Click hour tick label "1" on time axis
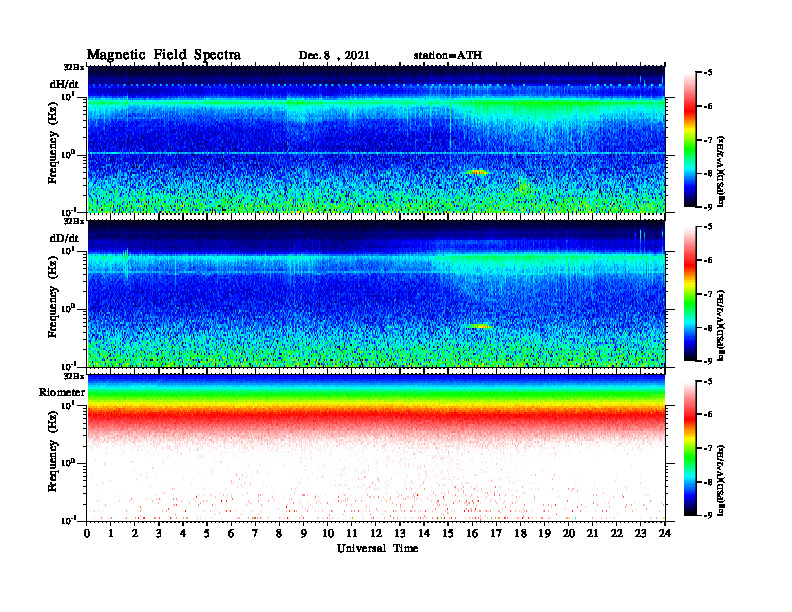Screen dimensions: 792x612 point(111,533)
